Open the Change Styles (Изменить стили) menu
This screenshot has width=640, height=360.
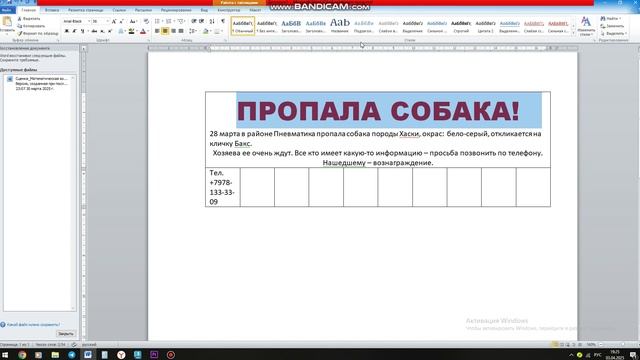(586, 26)
